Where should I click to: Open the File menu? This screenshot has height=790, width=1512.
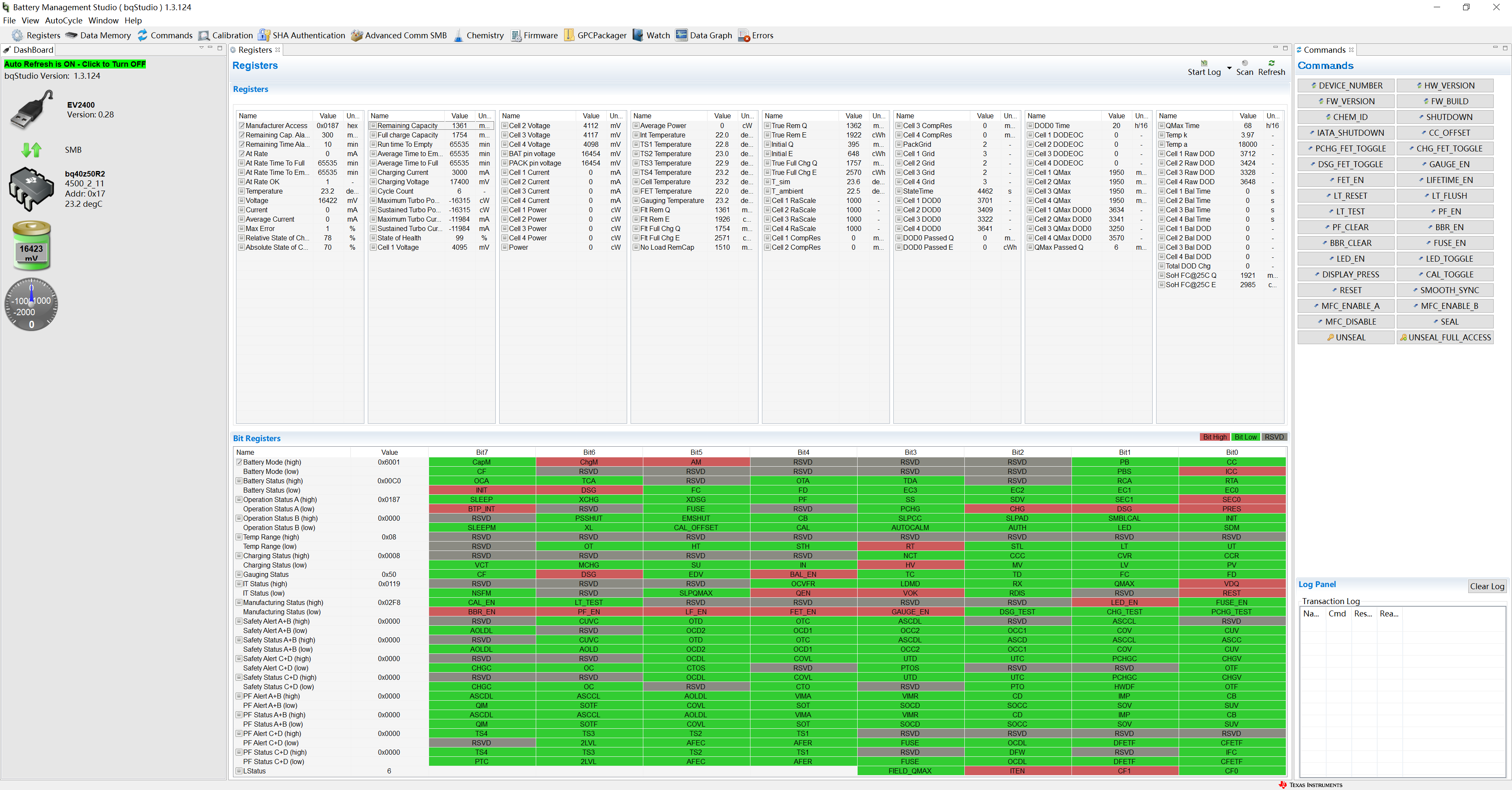tap(9, 20)
